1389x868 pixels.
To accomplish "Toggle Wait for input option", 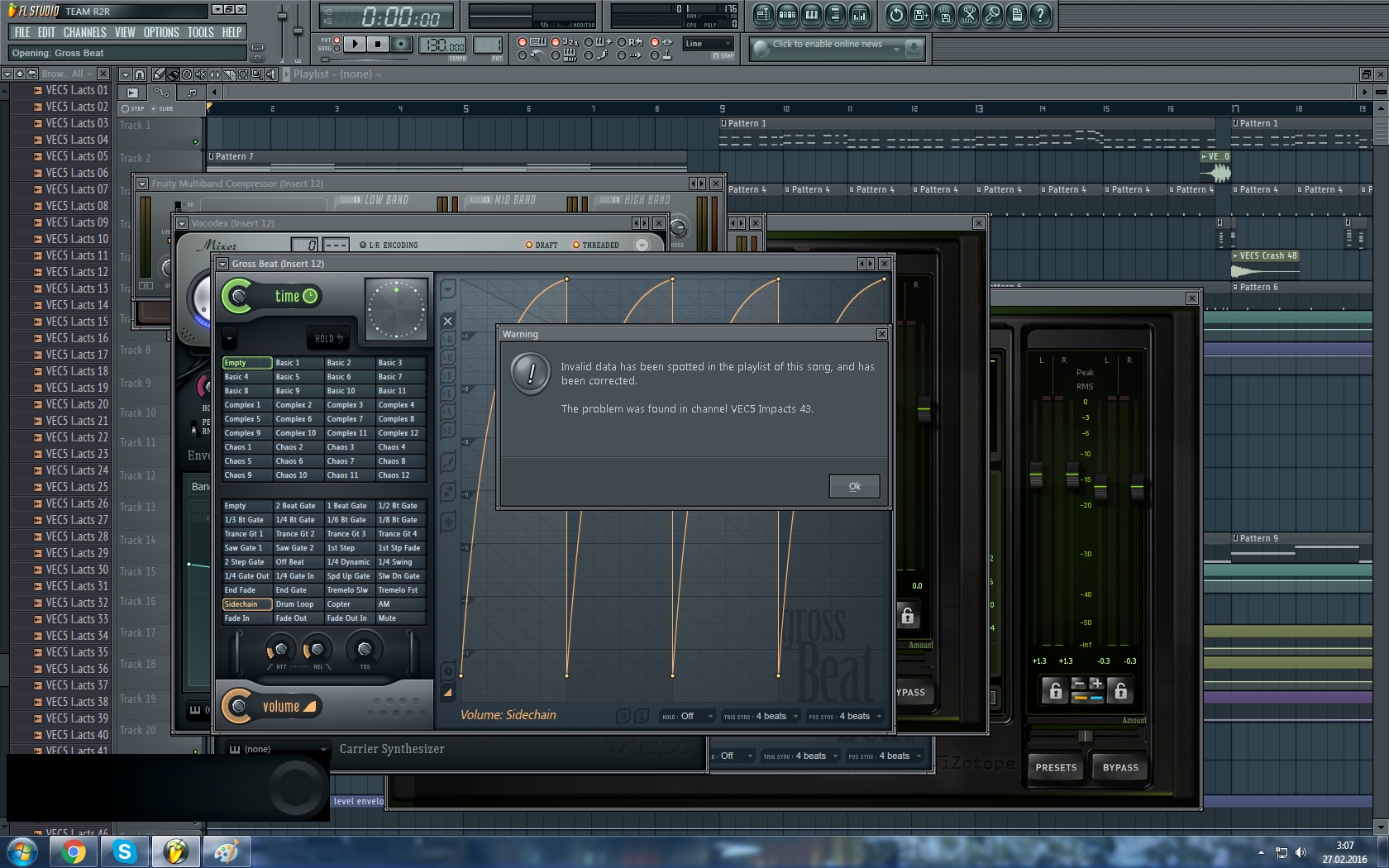I will [556, 55].
